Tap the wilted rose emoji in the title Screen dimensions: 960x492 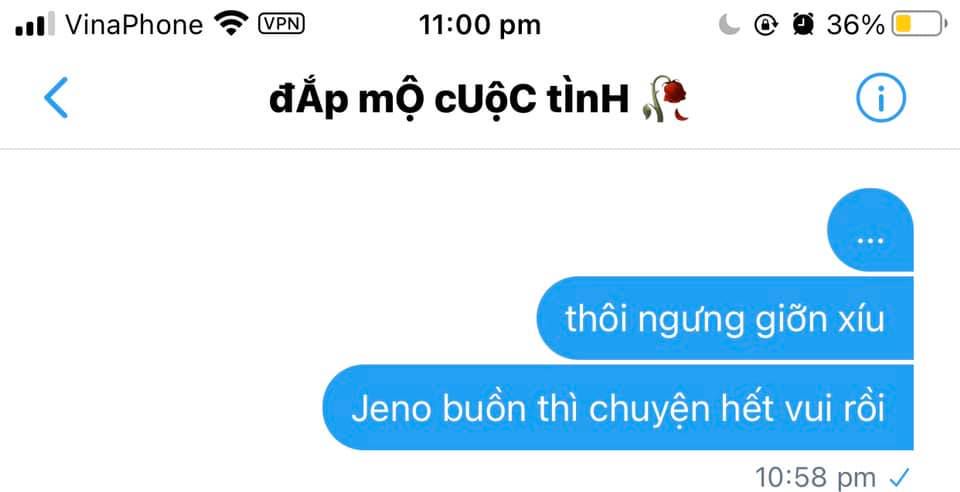[x=666, y=99]
